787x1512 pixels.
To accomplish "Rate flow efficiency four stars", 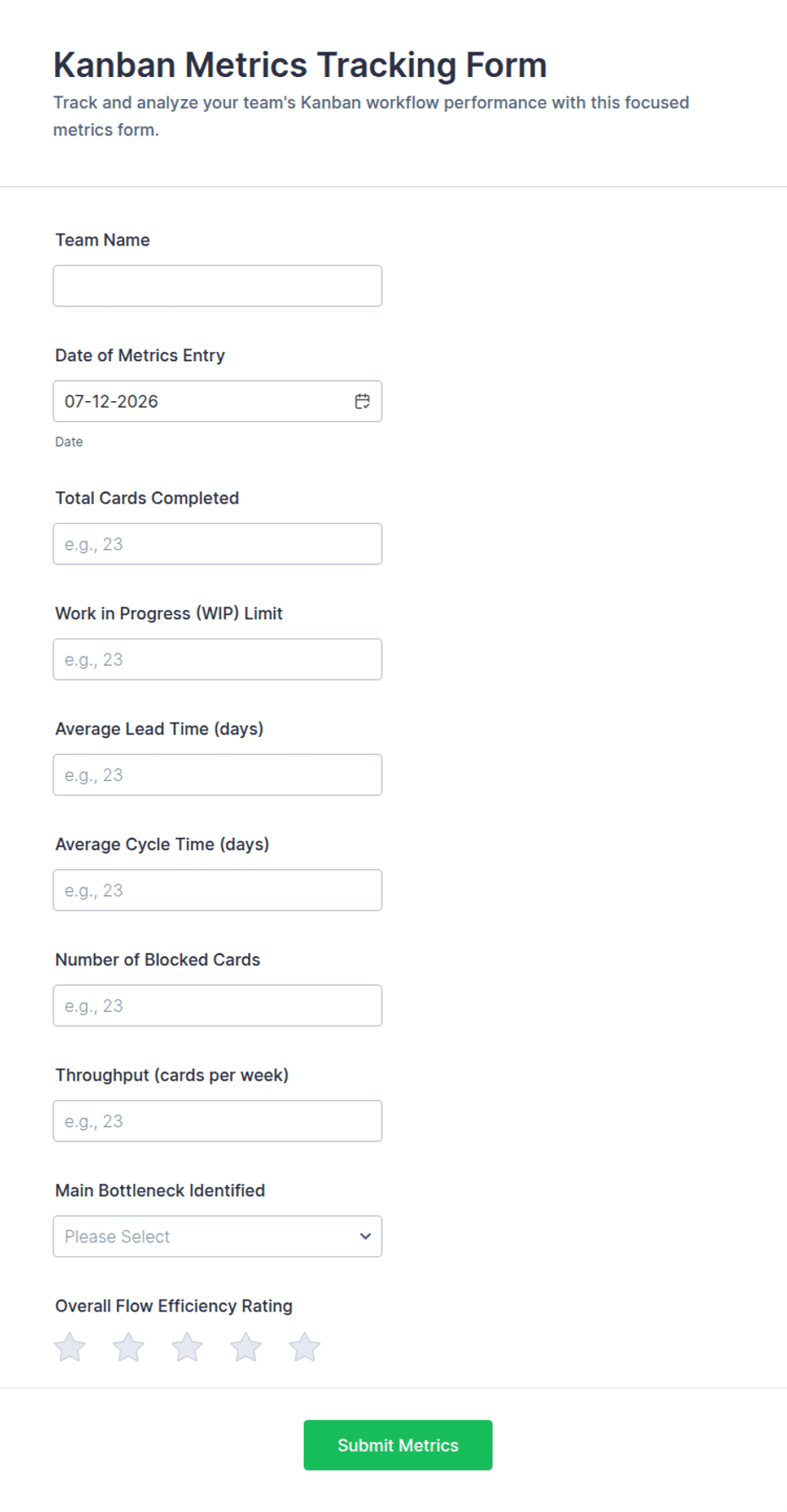I will pos(246,1347).
